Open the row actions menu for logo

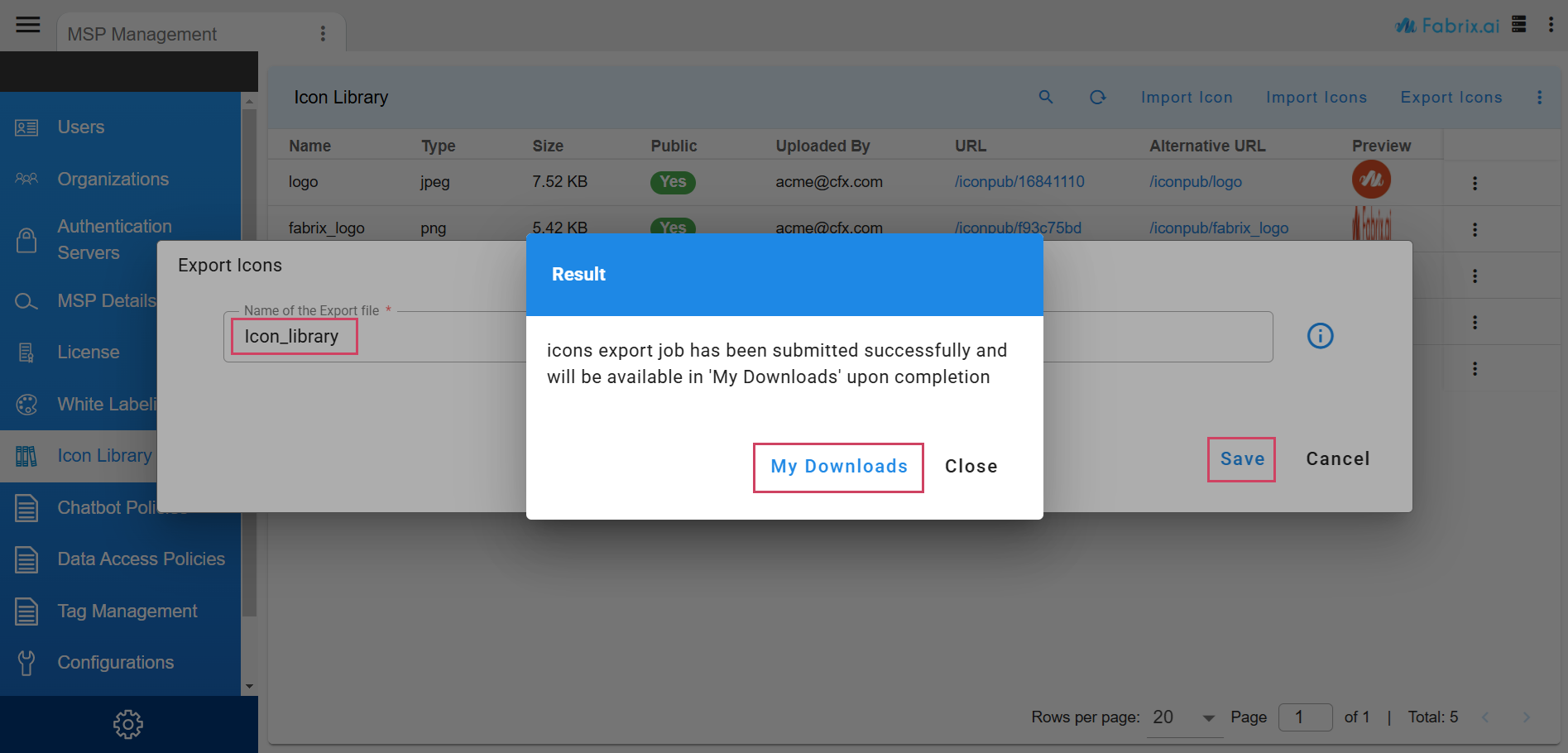tap(1474, 183)
